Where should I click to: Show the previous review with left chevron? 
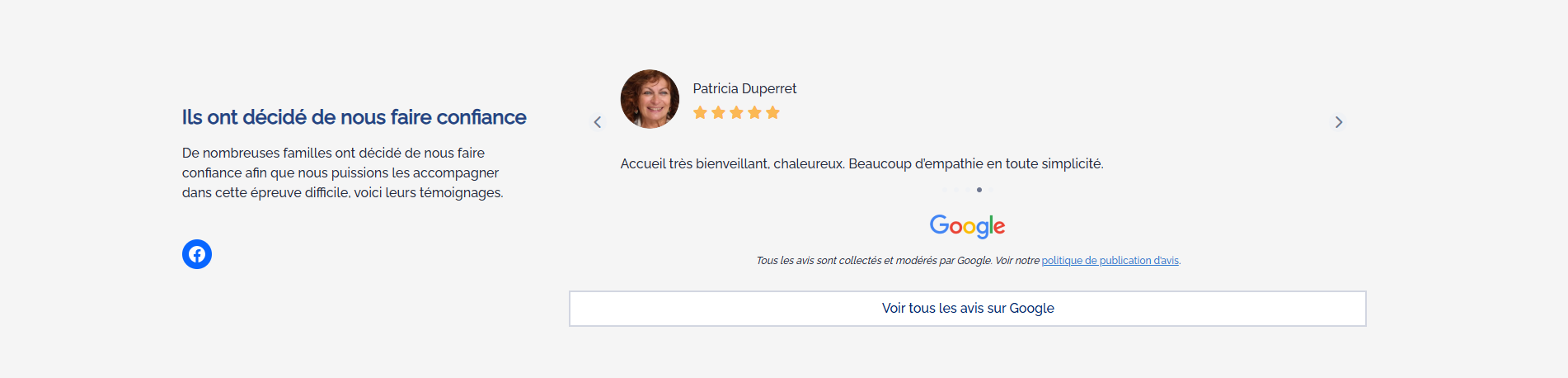[x=598, y=122]
